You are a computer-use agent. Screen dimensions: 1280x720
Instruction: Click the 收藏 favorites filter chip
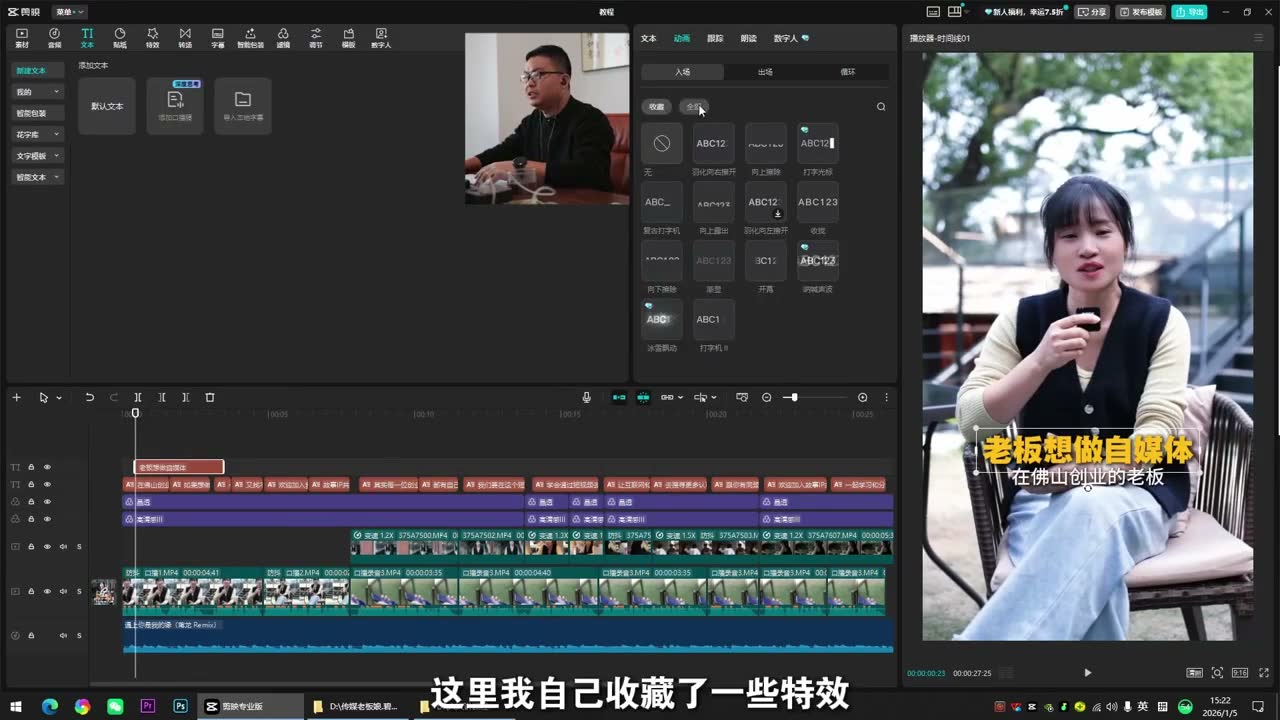tap(656, 106)
